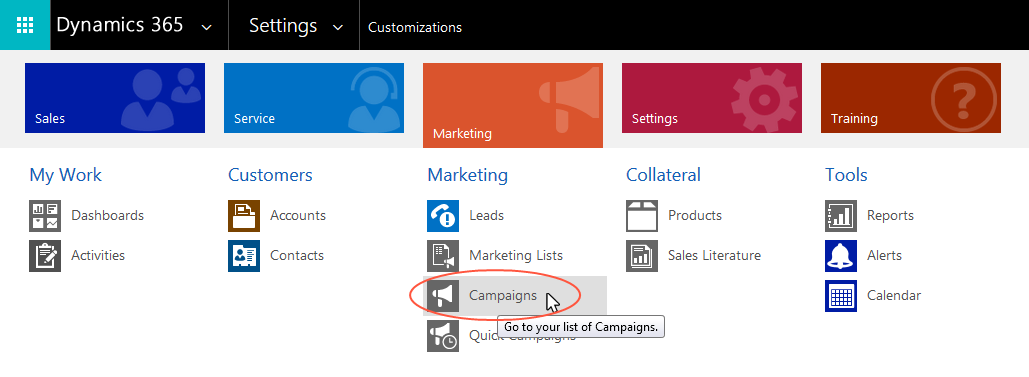The height and width of the screenshot is (377, 1029).
Task: Open the Products list
Action: tap(695, 215)
